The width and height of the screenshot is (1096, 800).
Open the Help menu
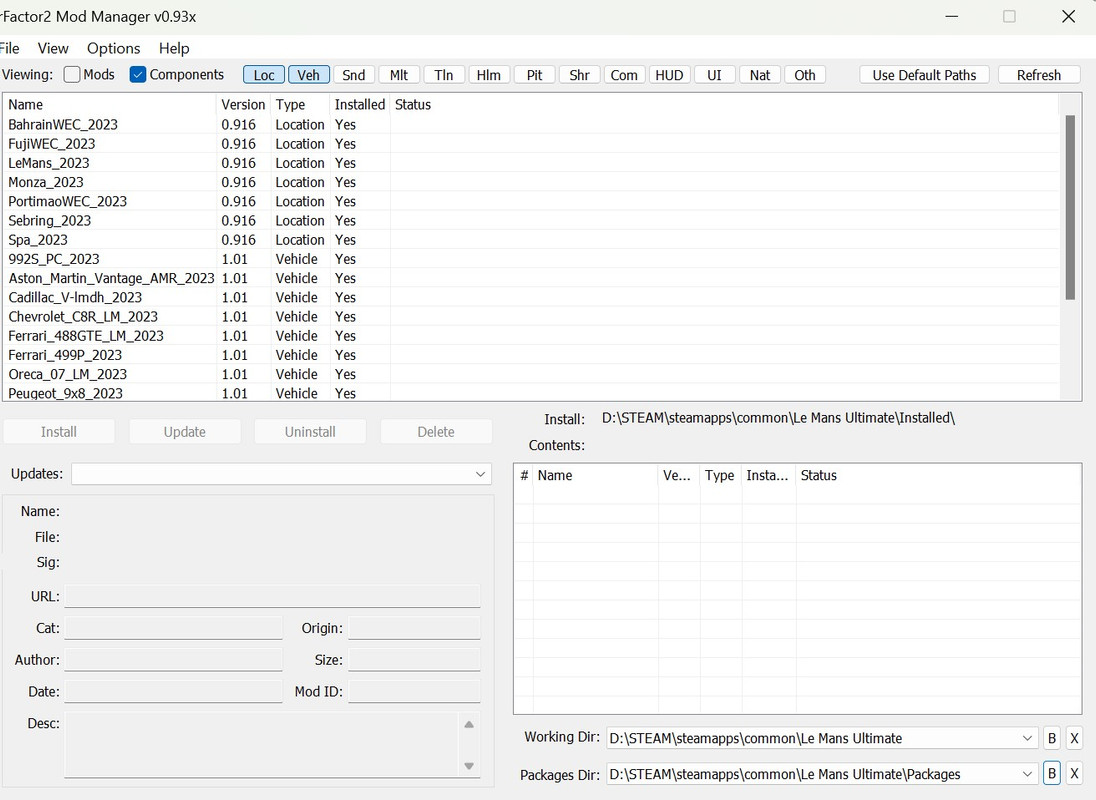tap(174, 48)
